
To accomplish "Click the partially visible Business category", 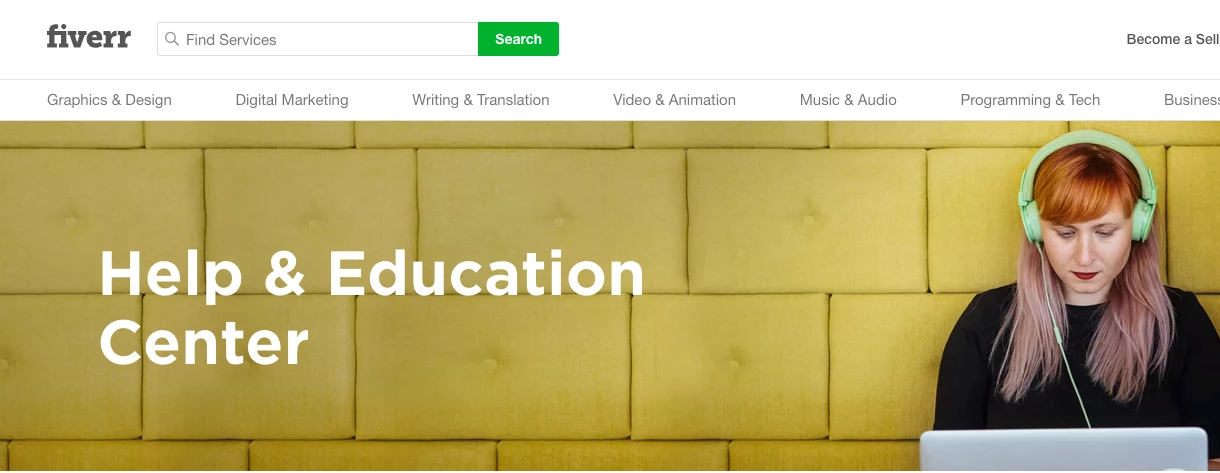I will coord(1192,100).
